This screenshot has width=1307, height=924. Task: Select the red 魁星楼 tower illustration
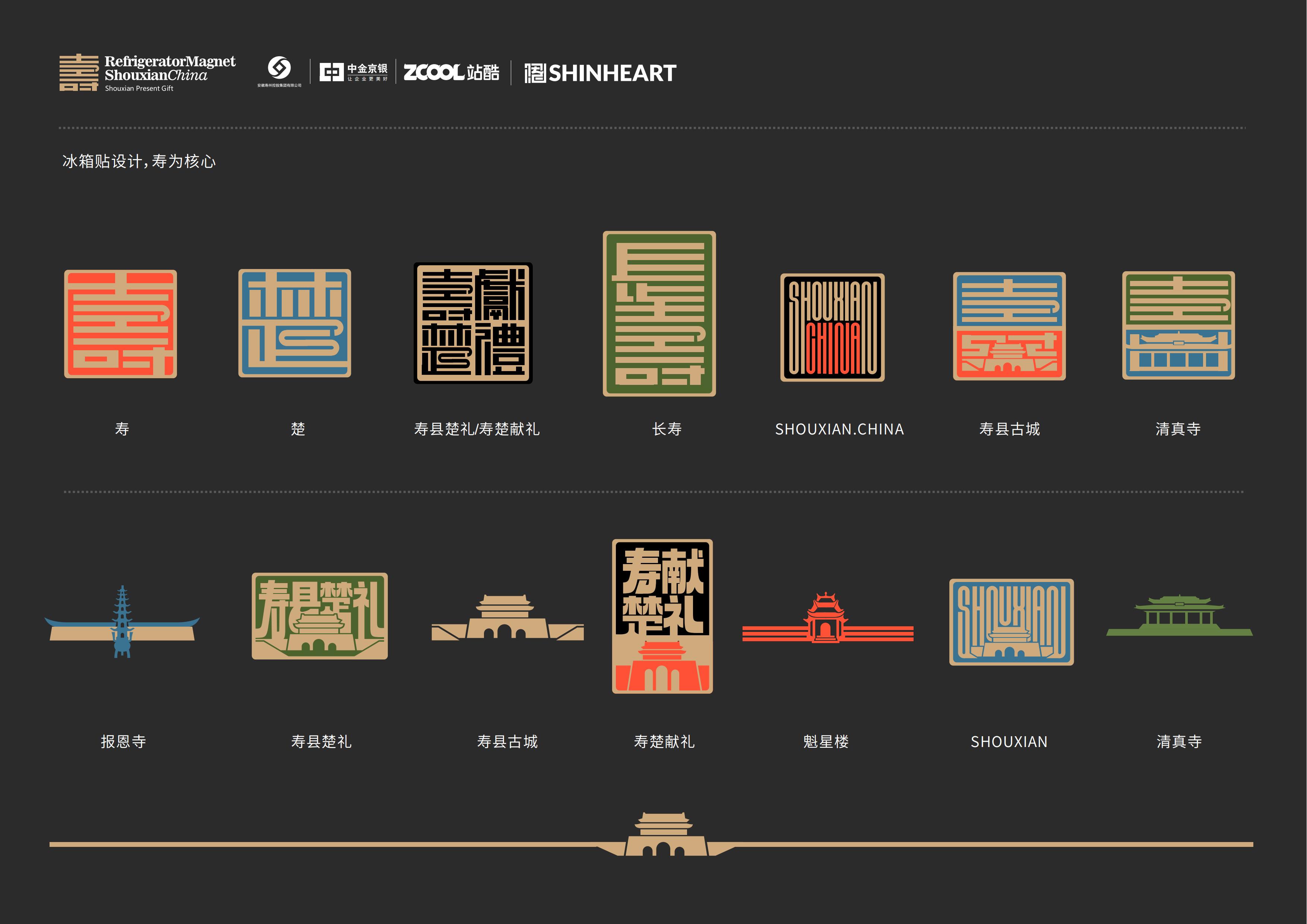coord(826,620)
